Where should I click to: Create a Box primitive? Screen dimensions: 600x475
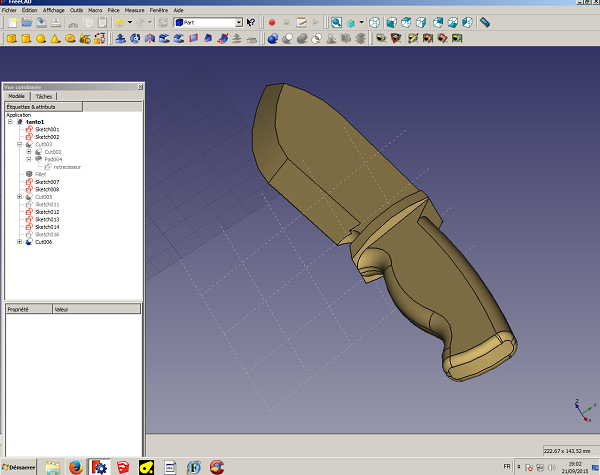click(x=12, y=38)
